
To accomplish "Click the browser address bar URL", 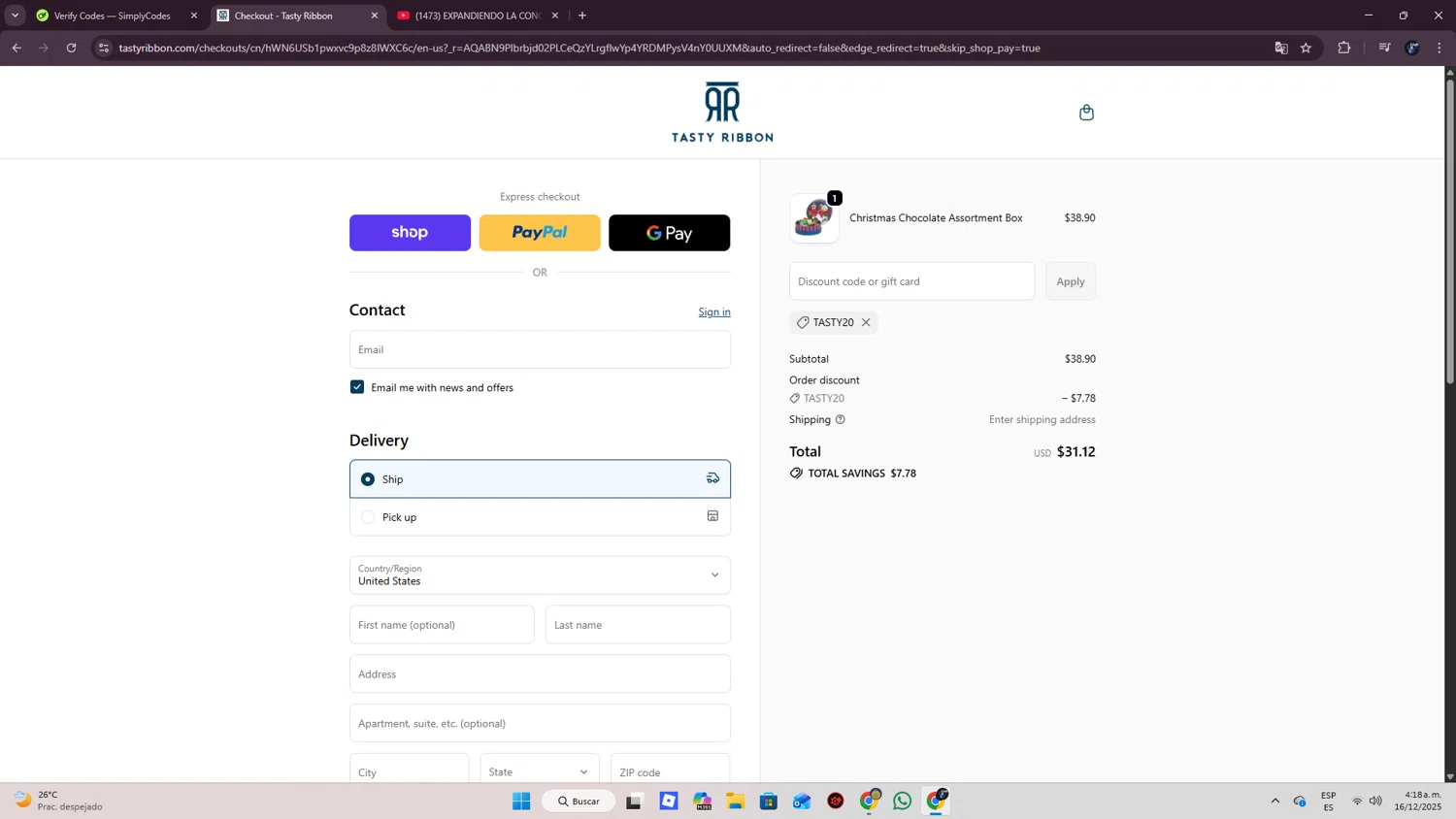I will tap(579, 48).
